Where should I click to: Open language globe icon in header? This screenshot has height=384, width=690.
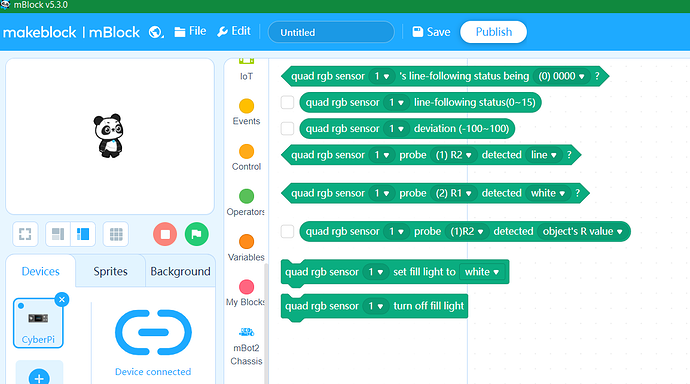(x=156, y=32)
